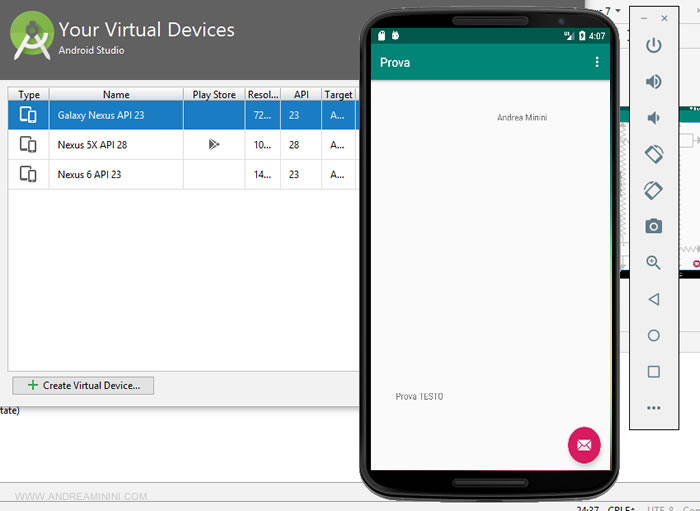Tap the Prova title in app bar
This screenshot has height=511, width=700.
click(x=395, y=62)
